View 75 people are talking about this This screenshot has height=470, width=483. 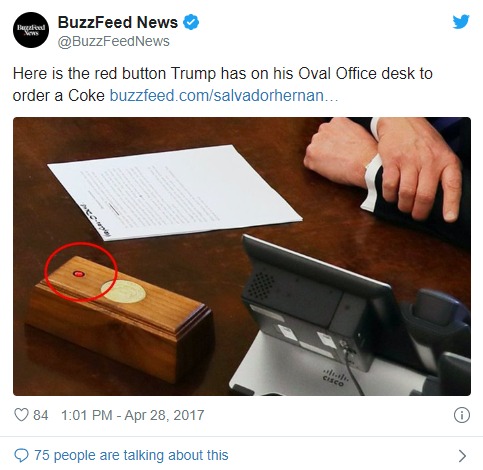coord(131,455)
